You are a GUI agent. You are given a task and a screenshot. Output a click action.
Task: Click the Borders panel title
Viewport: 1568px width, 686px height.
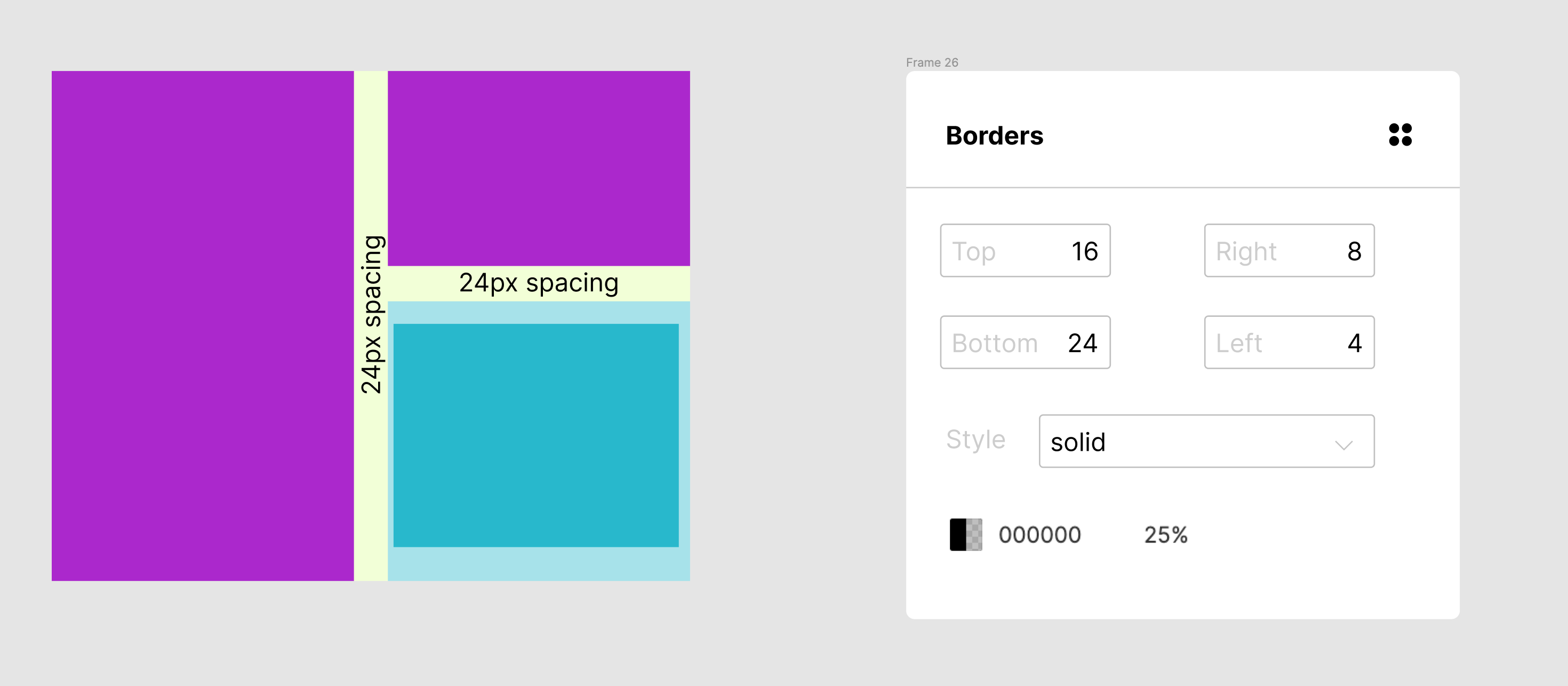pos(994,135)
